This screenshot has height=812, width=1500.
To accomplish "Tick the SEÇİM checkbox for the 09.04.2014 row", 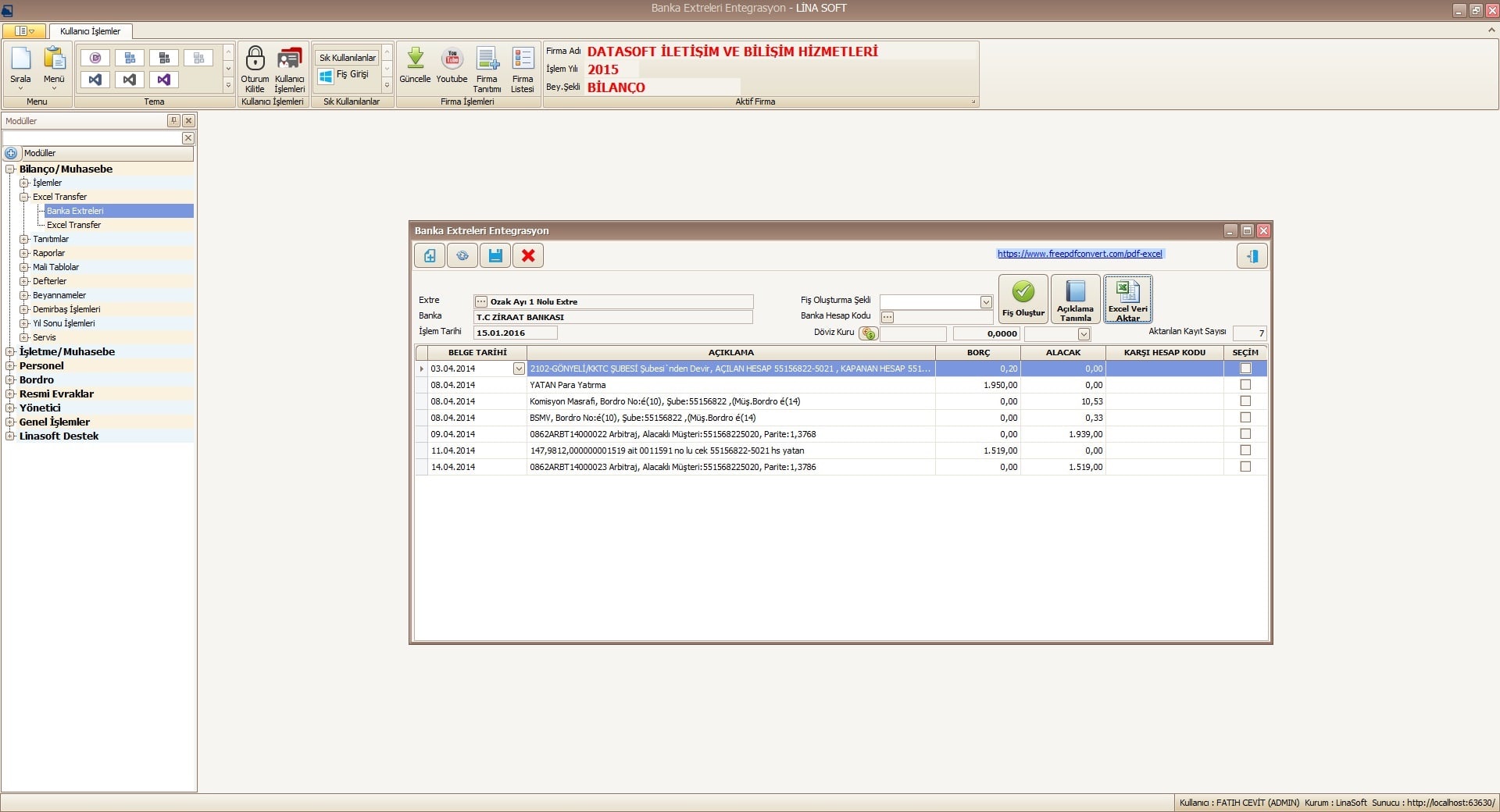I will click(x=1245, y=434).
